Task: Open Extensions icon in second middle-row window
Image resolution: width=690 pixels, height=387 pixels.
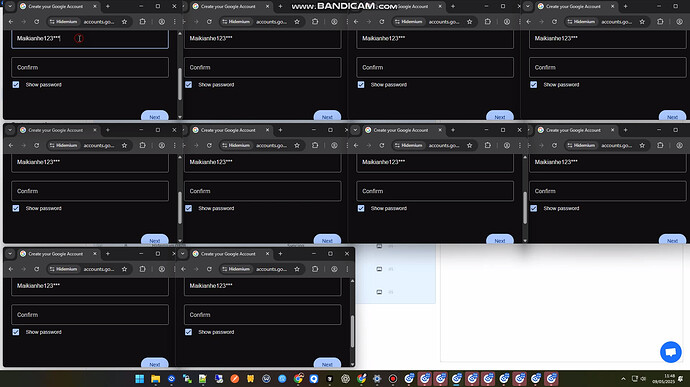Action: pyautogui.click(x=315, y=145)
